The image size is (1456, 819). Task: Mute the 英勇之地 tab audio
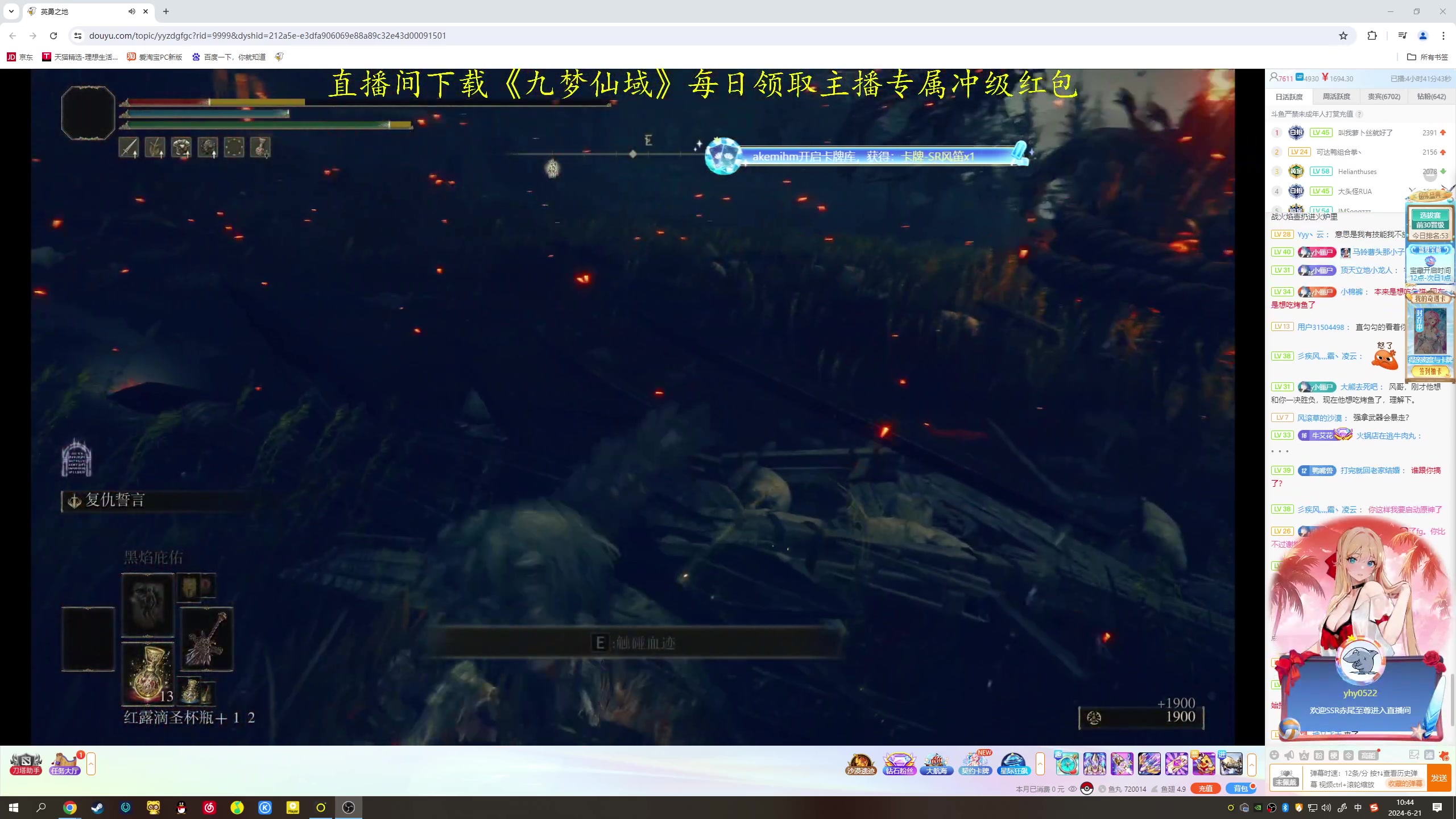132,11
